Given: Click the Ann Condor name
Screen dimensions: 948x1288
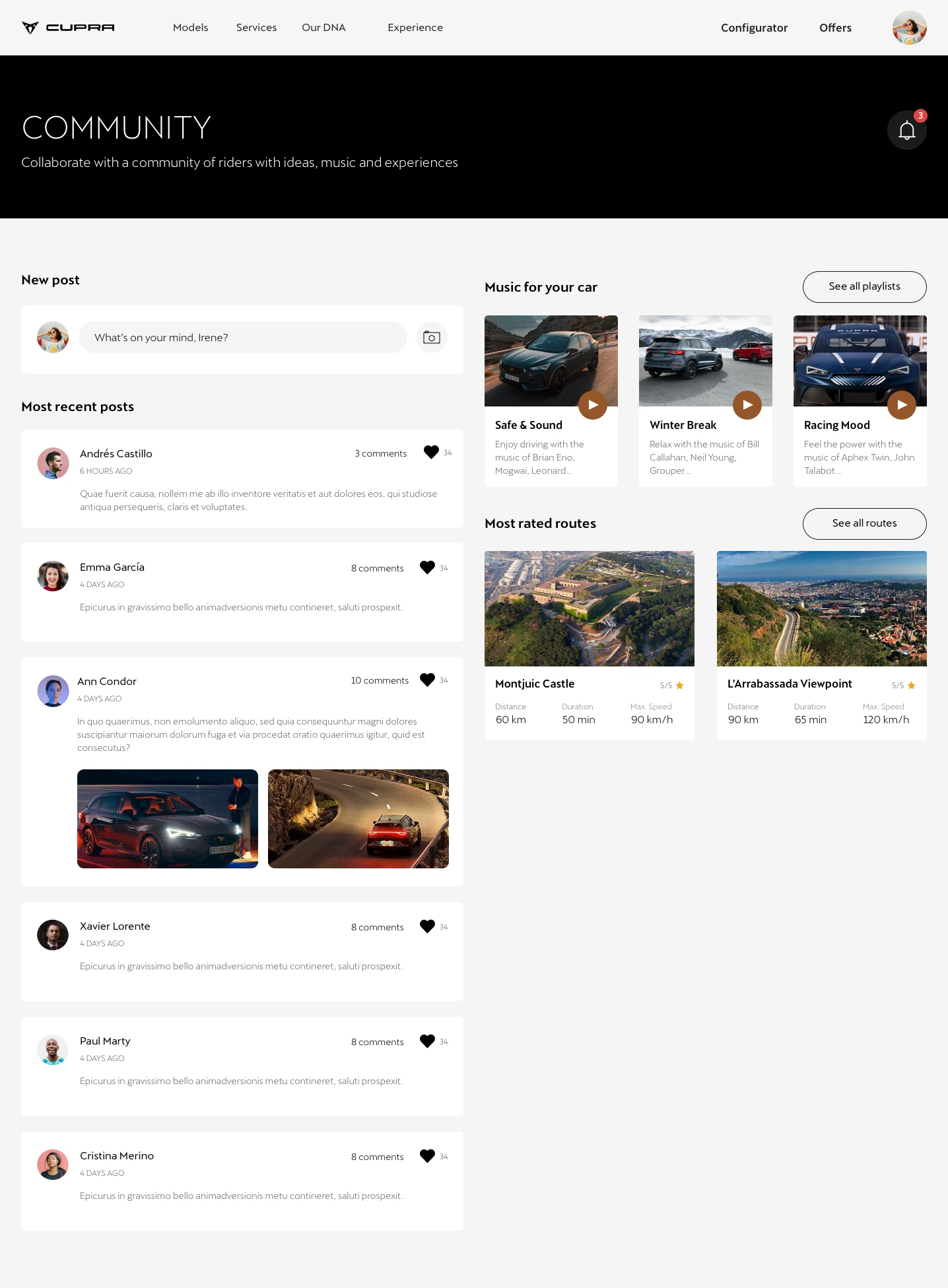Looking at the screenshot, I should coord(107,681).
